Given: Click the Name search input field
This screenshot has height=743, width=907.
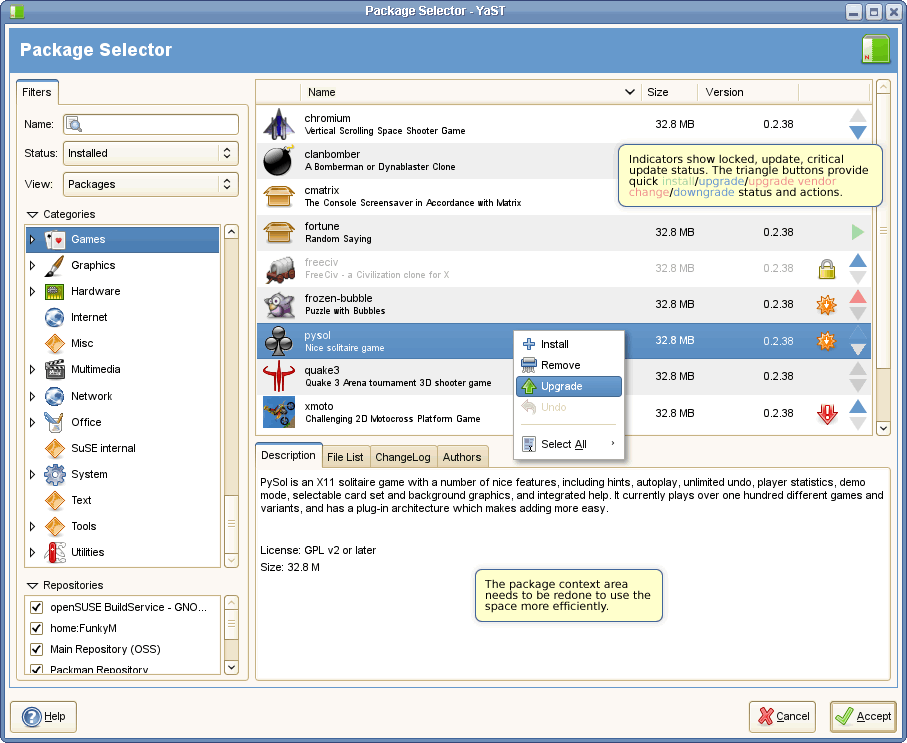Looking at the screenshot, I should click(x=150, y=124).
